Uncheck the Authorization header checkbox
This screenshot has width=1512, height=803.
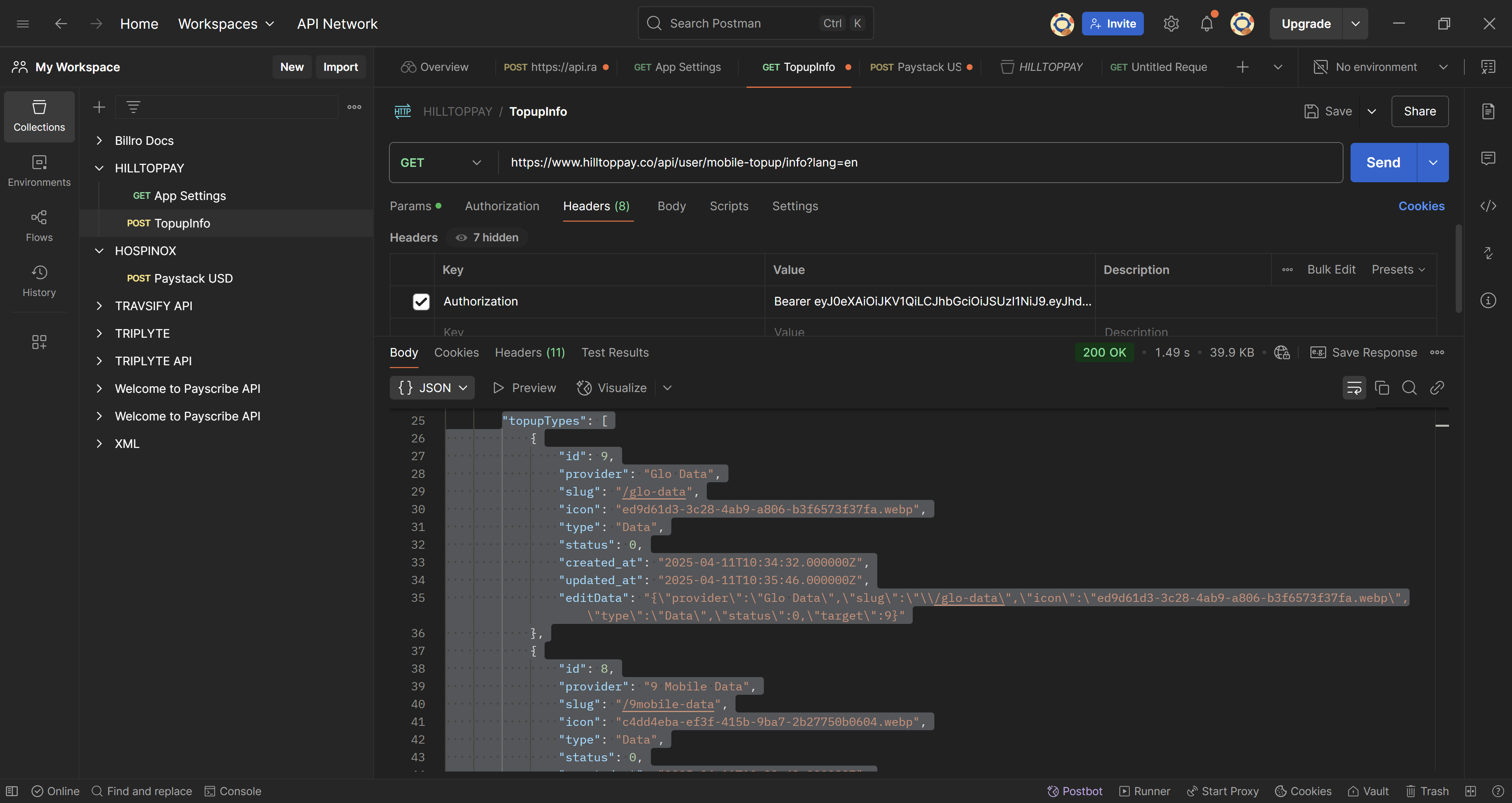pos(421,302)
